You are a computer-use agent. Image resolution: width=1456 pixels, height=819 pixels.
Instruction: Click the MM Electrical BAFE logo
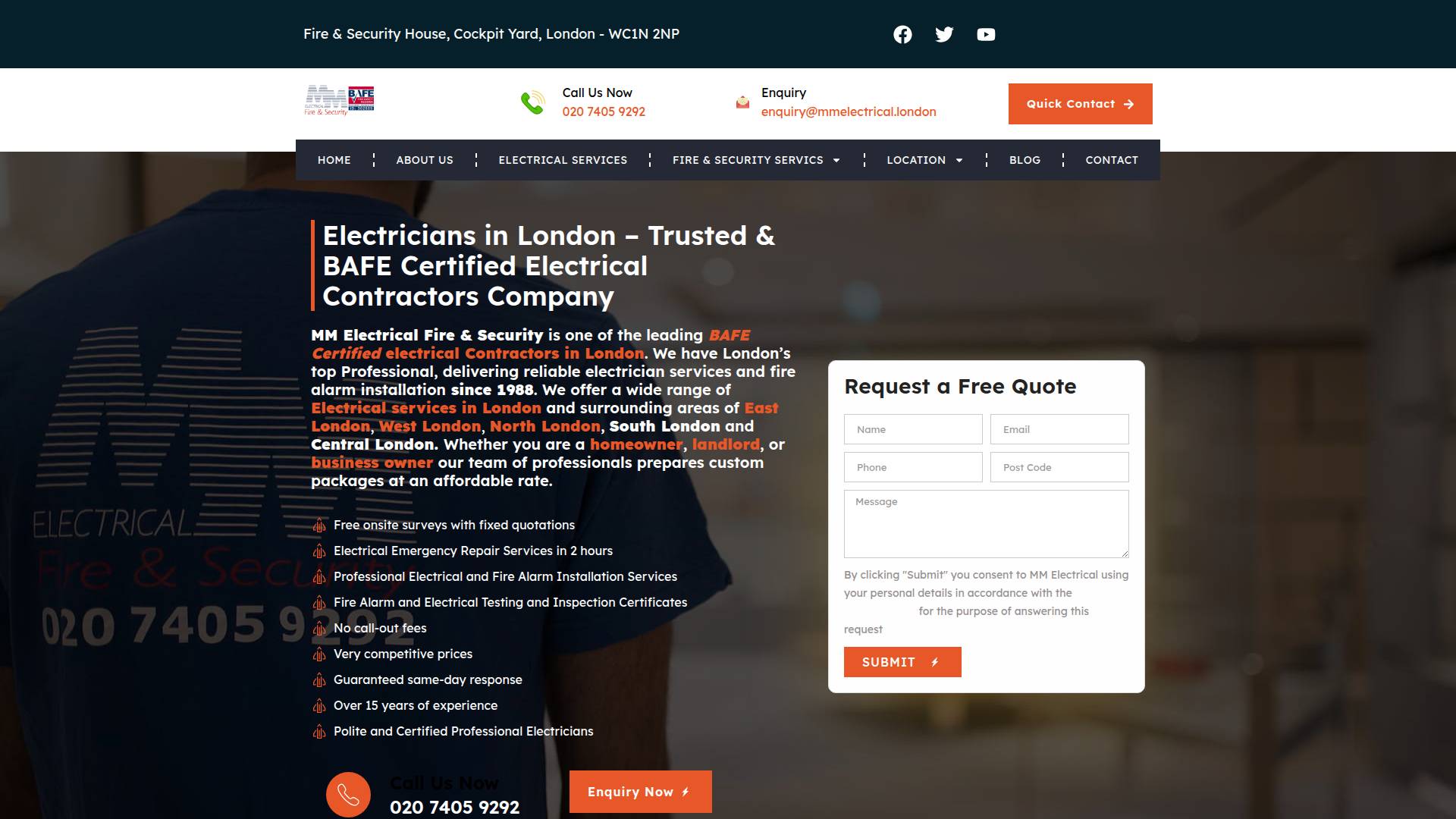point(340,100)
